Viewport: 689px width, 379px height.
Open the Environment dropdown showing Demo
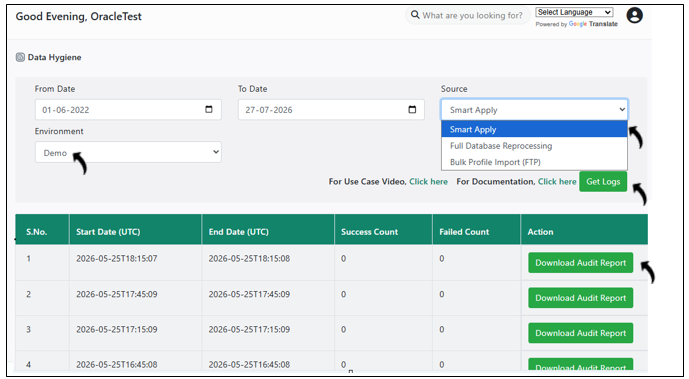[x=128, y=152]
